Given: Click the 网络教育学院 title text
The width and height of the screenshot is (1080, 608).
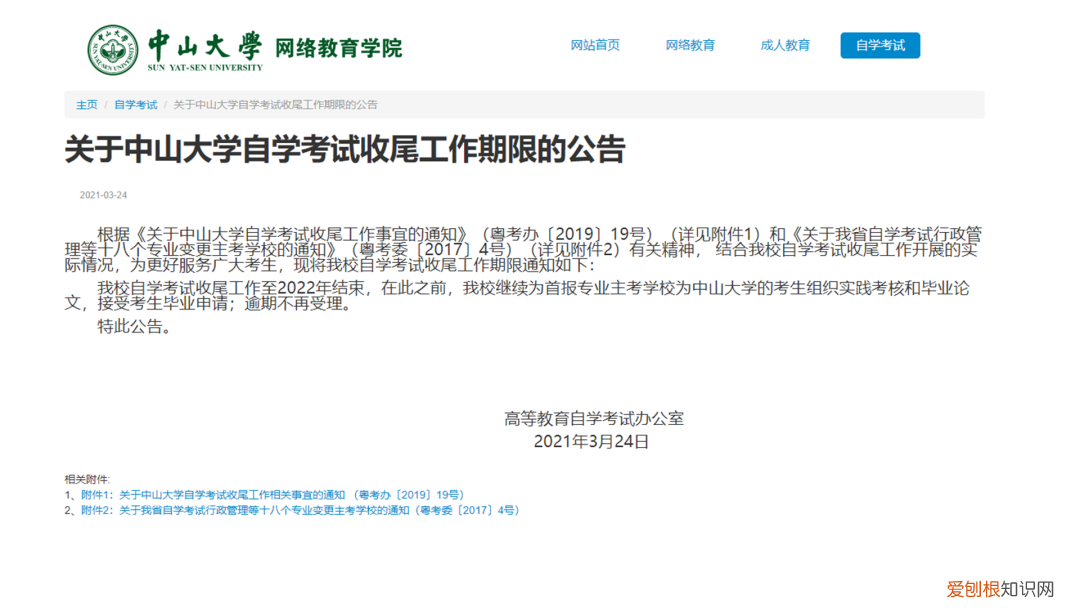Looking at the screenshot, I should pos(339,45).
